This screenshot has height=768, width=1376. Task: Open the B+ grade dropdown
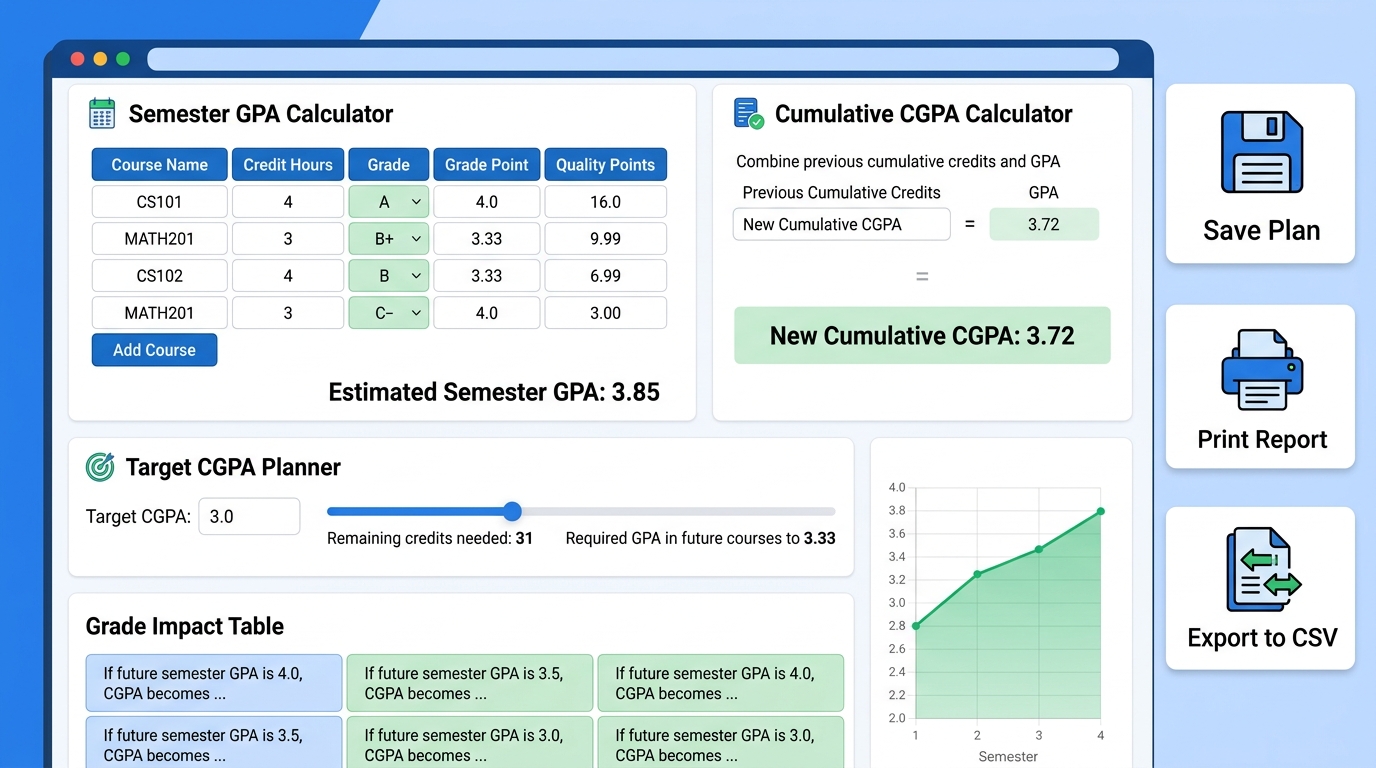coord(389,239)
